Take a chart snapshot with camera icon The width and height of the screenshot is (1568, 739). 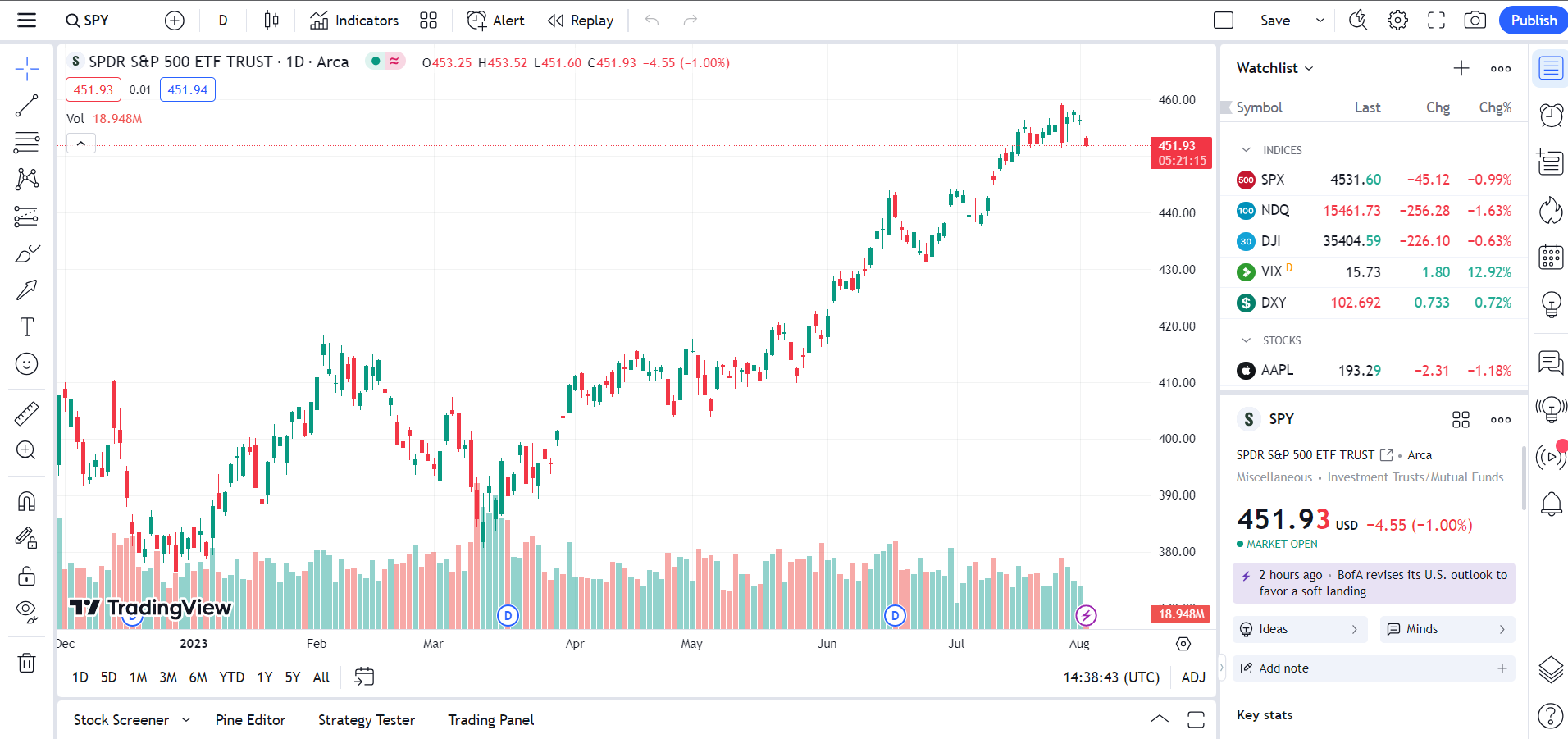(x=1475, y=21)
